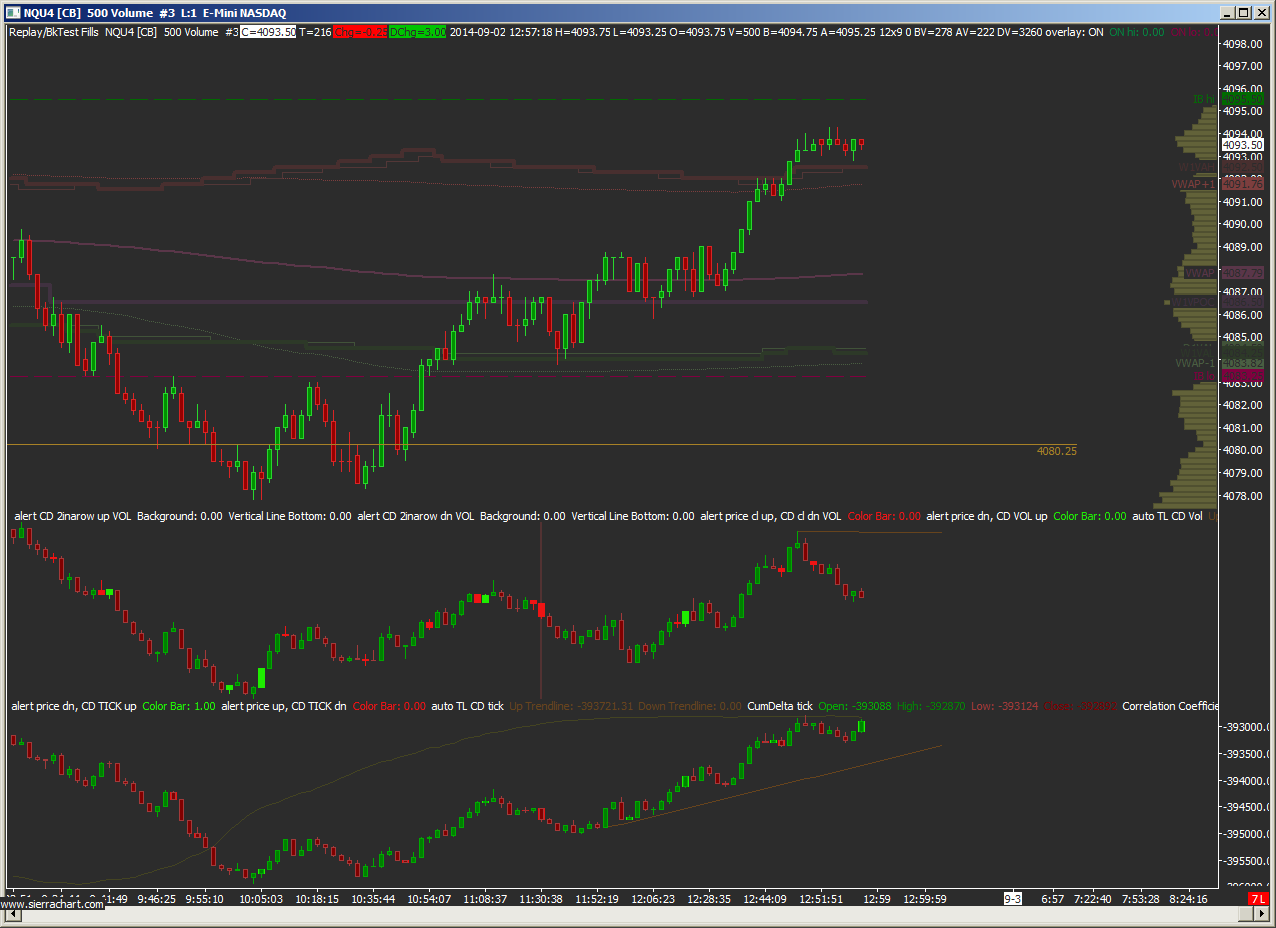Click the green DChg=-3.00 box in header
This screenshot has height=928, width=1276.
417,32
